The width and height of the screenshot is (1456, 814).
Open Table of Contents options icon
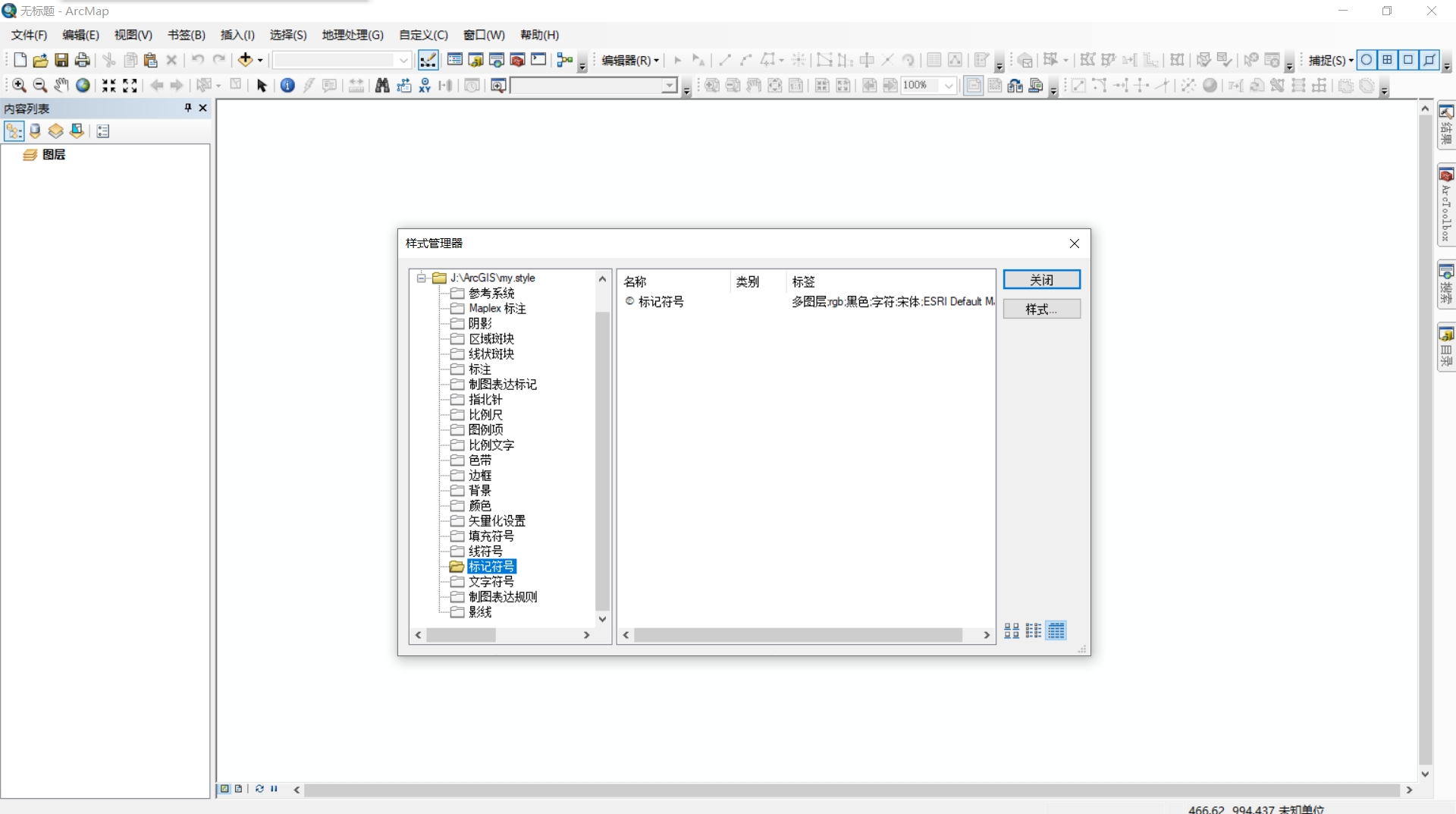point(103,131)
